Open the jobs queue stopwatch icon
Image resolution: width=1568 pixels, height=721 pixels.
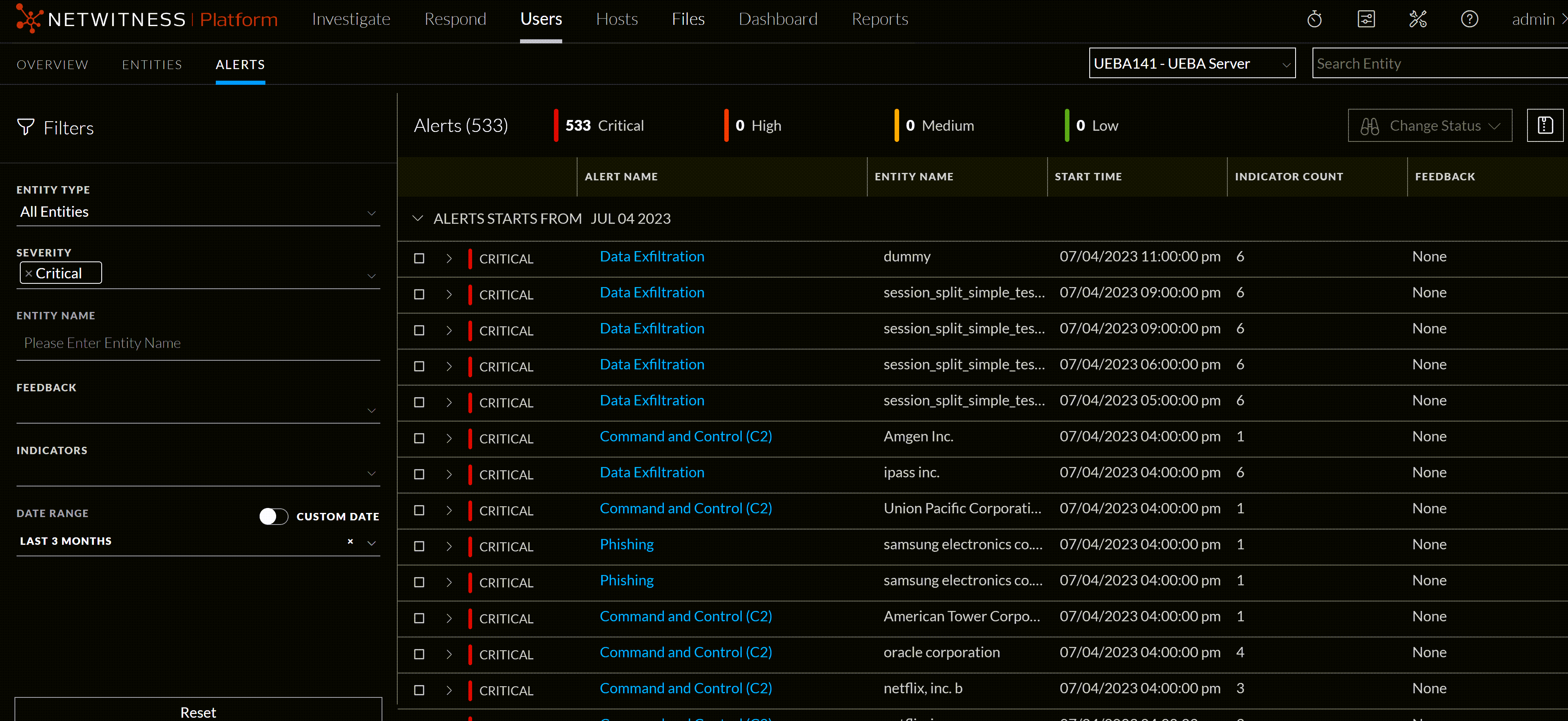pos(1314,19)
